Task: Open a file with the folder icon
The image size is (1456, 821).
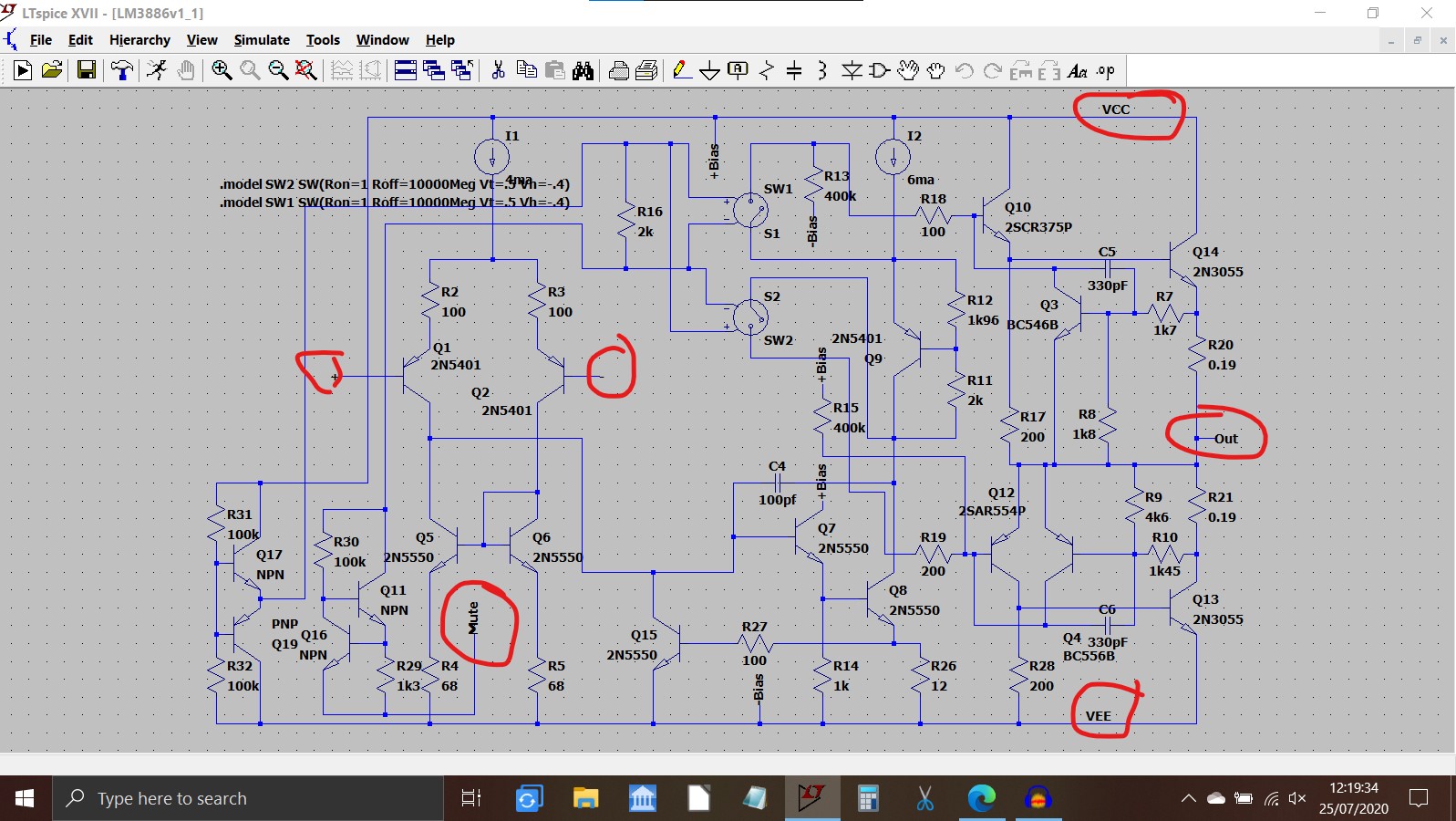Action: point(52,70)
